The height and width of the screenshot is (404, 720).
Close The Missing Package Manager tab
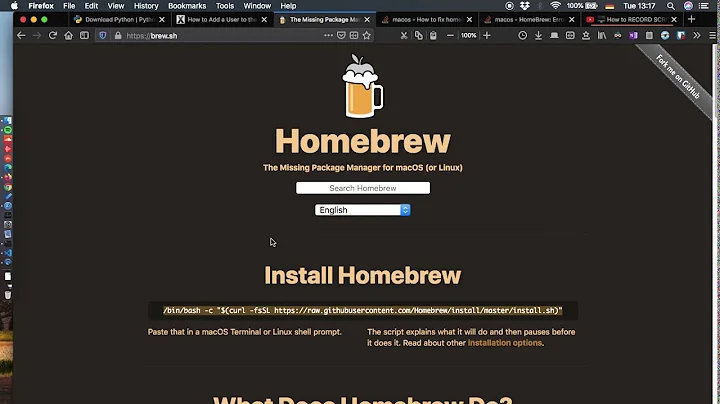pos(367,20)
